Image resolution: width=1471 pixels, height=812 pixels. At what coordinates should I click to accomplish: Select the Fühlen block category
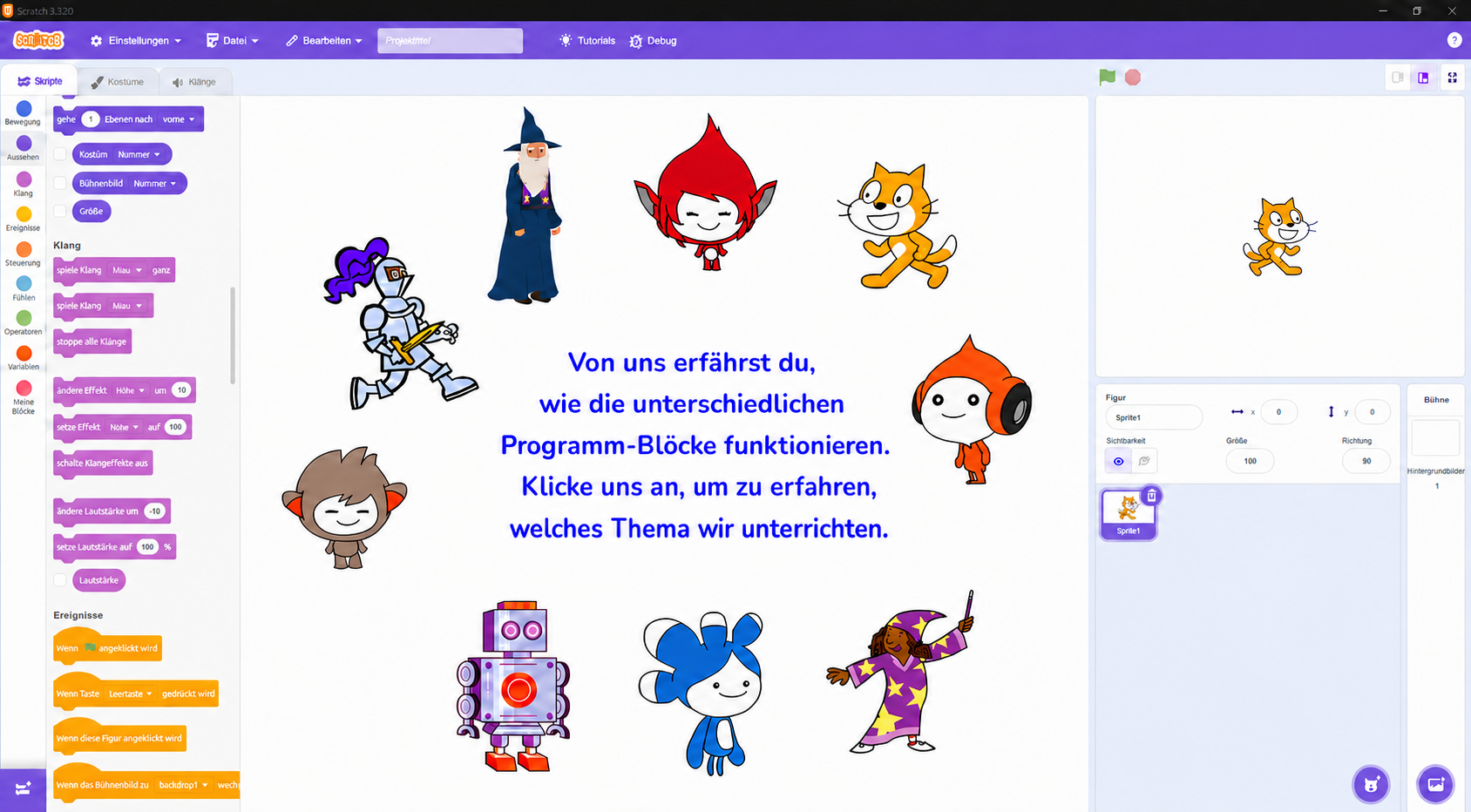tap(24, 288)
